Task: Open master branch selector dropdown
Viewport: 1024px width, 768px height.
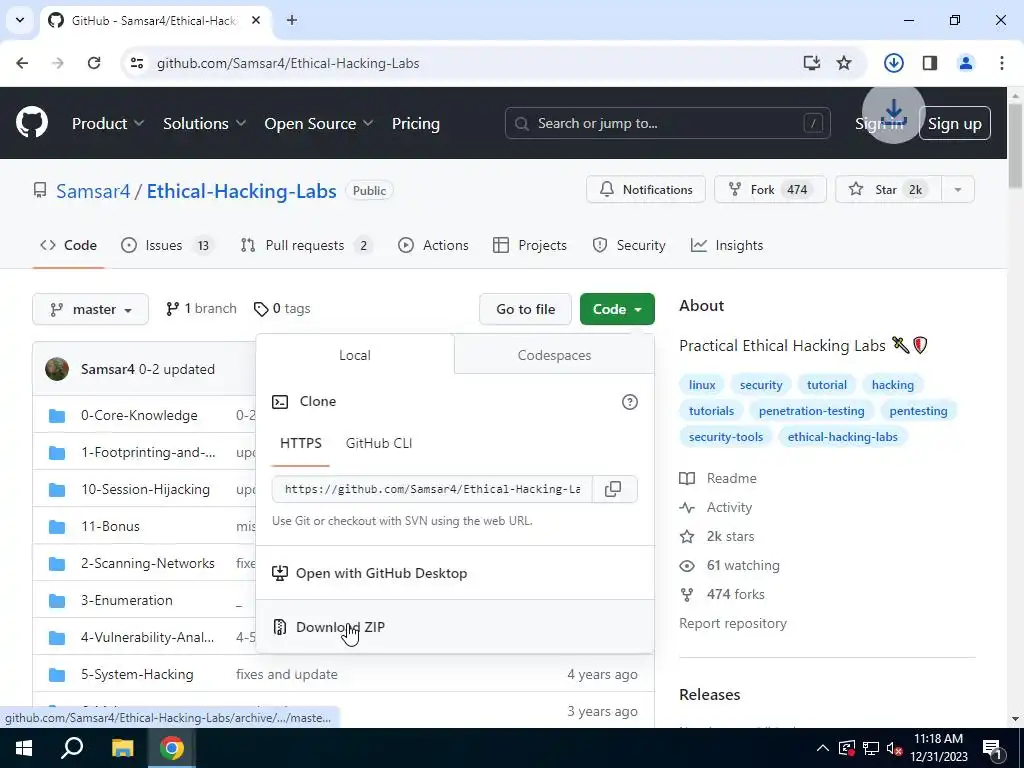Action: pyautogui.click(x=91, y=309)
